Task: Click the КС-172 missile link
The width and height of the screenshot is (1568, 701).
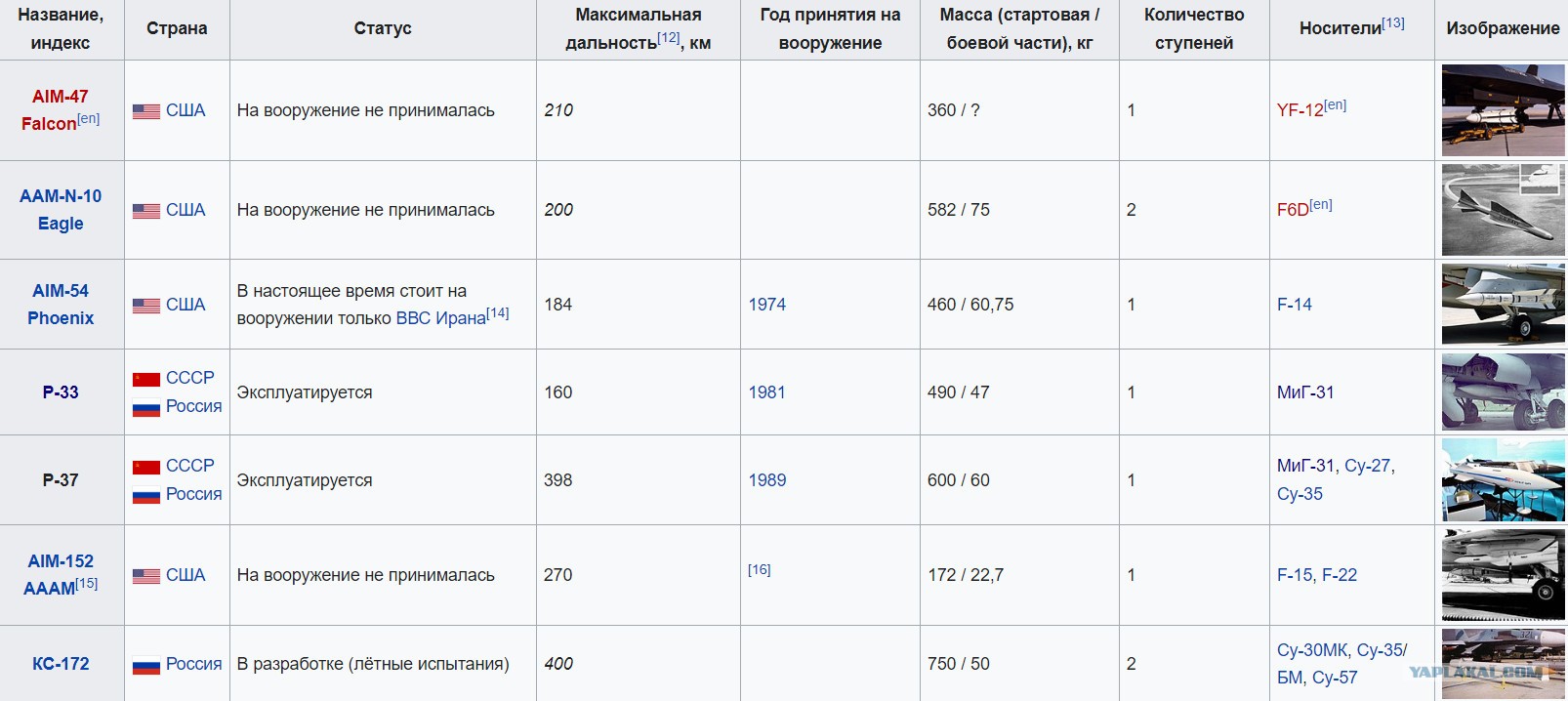Action: (x=61, y=664)
